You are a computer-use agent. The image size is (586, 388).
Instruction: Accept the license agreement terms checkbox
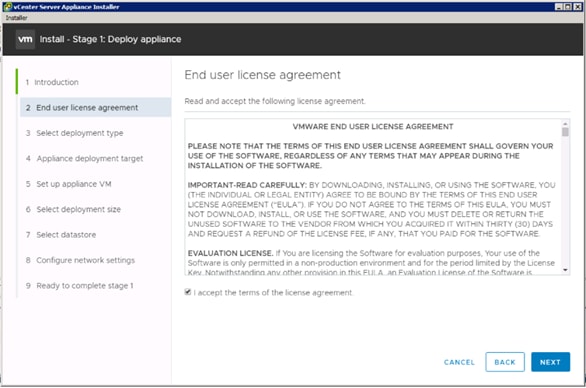click(188, 292)
